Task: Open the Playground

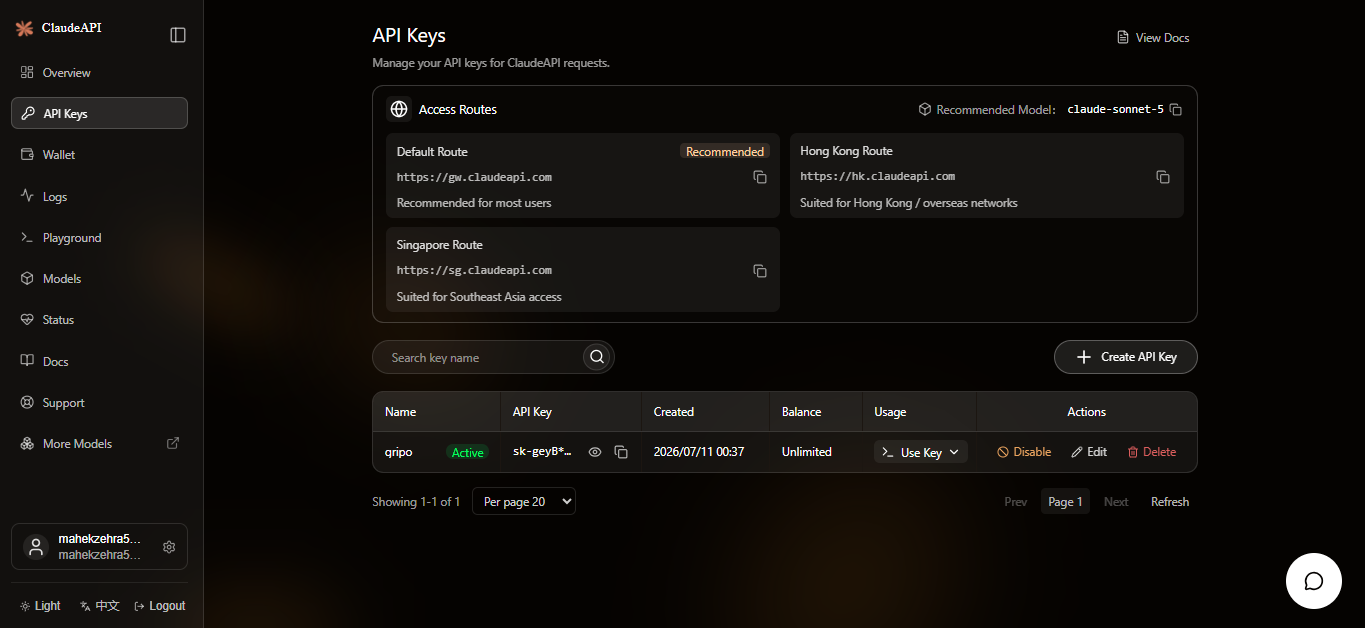Action: click(x=99, y=238)
